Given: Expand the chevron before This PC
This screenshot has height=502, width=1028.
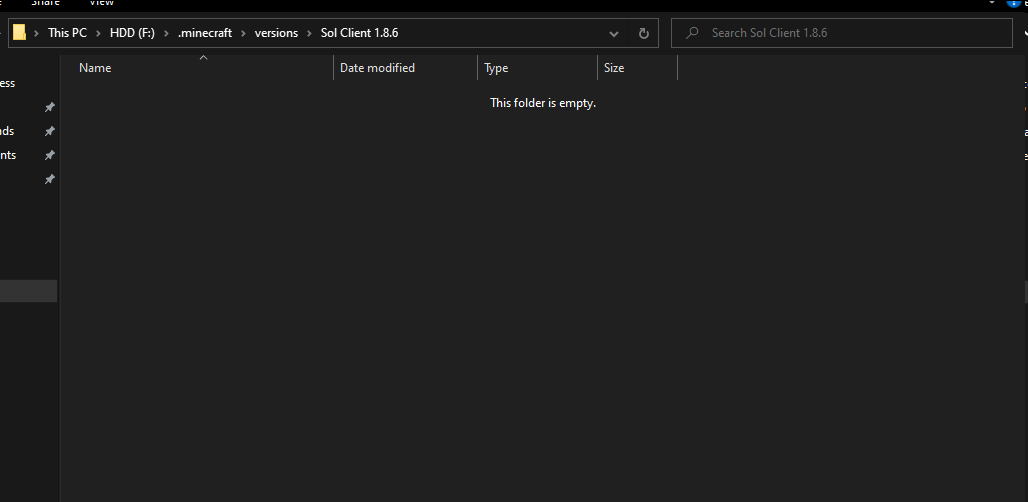Looking at the screenshot, I should 37,33.
